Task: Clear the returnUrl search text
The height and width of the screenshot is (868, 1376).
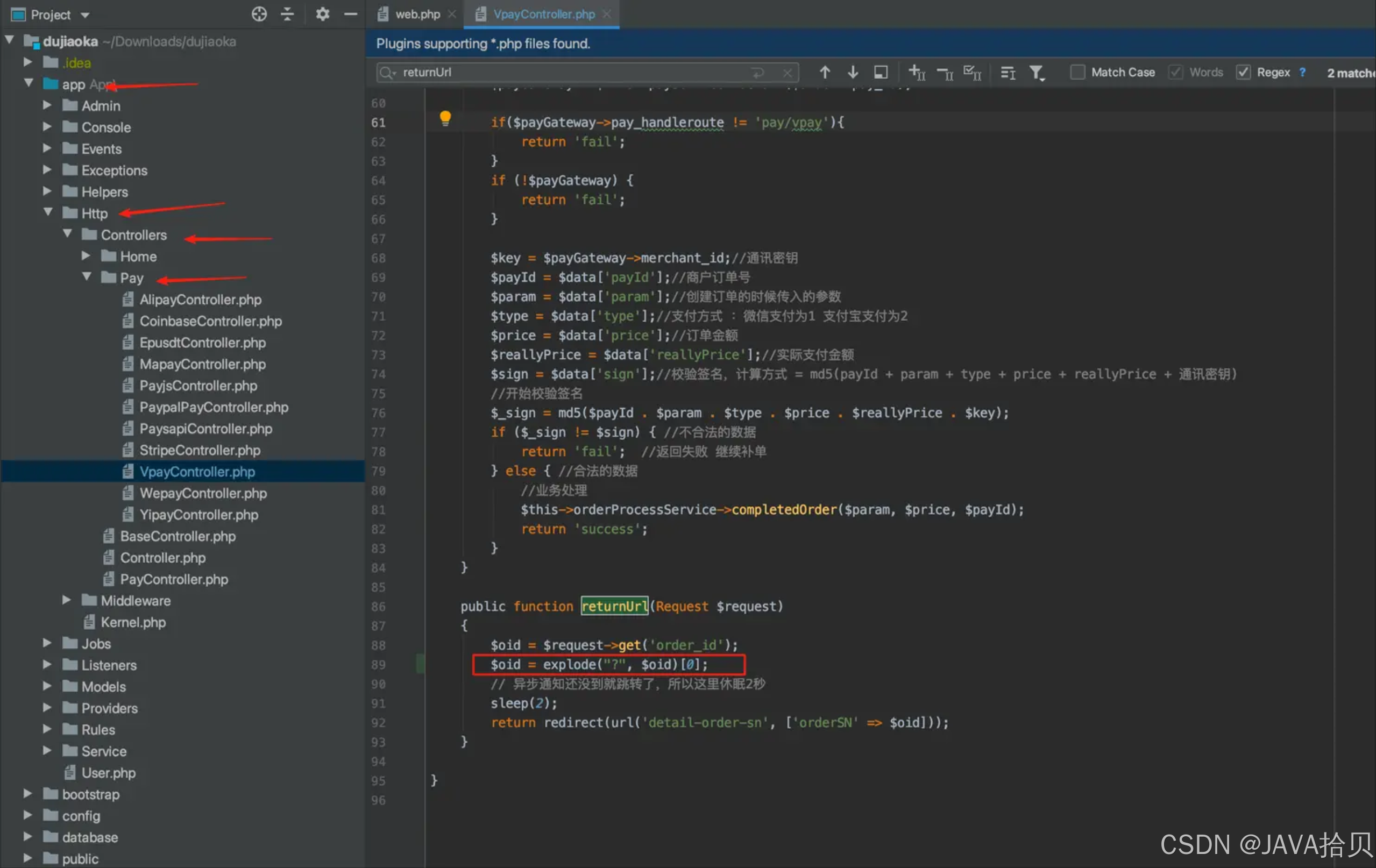Action: pyautogui.click(x=787, y=73)
